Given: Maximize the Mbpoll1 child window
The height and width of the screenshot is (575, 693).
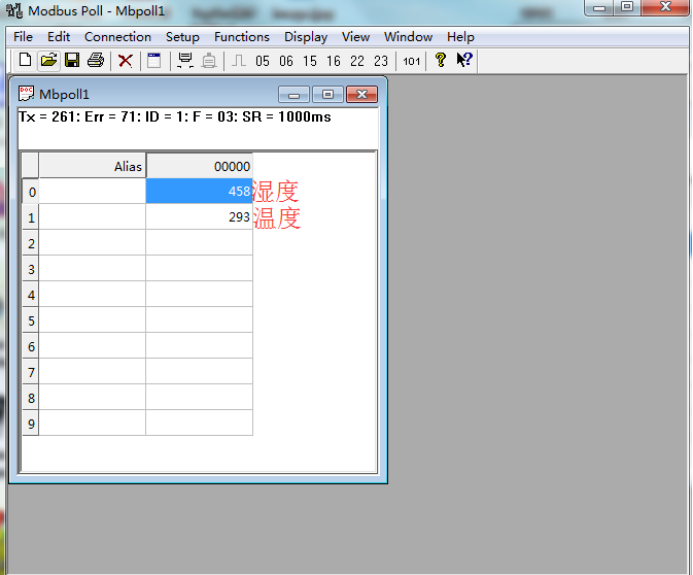Looking at the screenshot, I should [327, 95].
